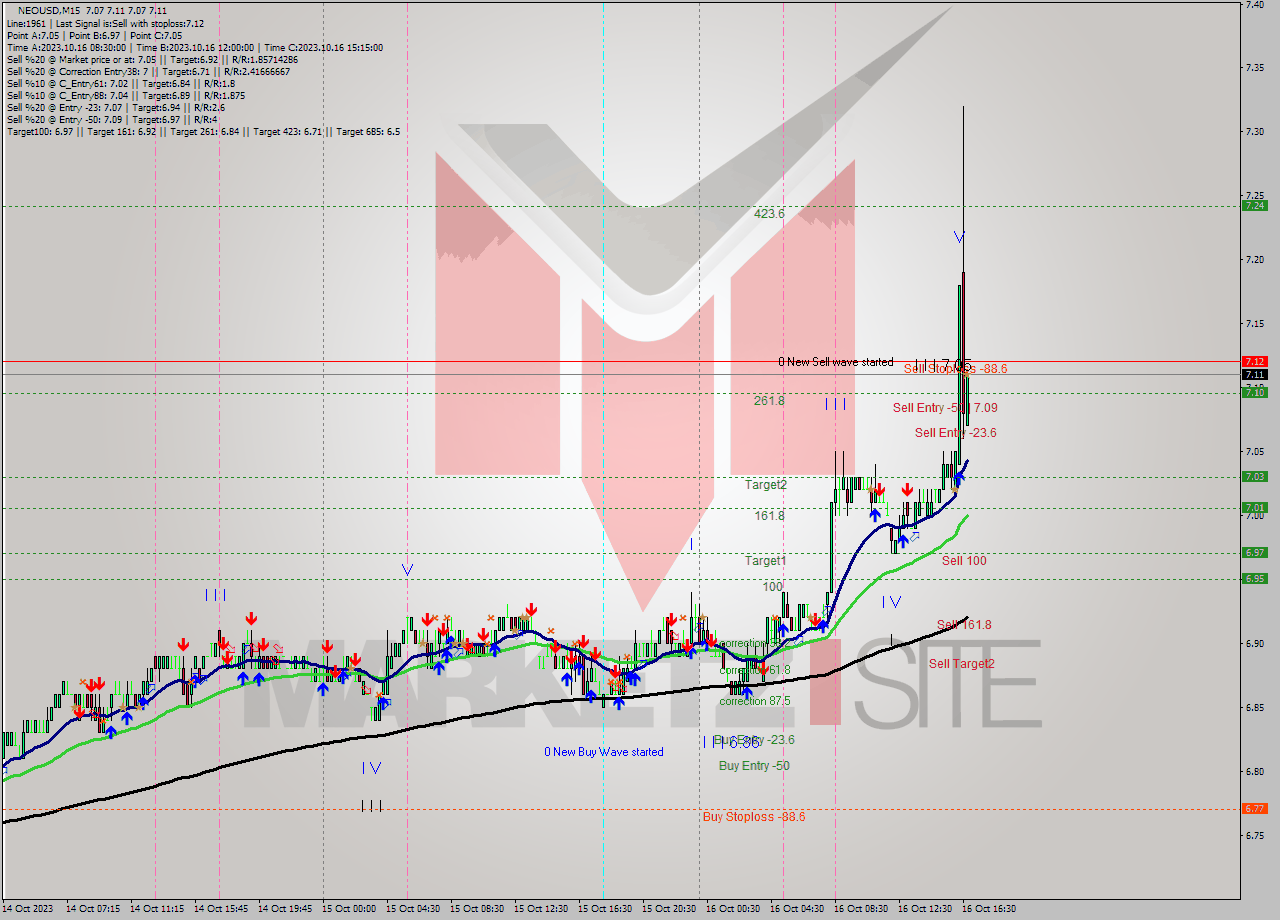Click the 'Sell 161.8' label
The height and width of the screenshot is (920, 1280).
(x=964, y=625)
